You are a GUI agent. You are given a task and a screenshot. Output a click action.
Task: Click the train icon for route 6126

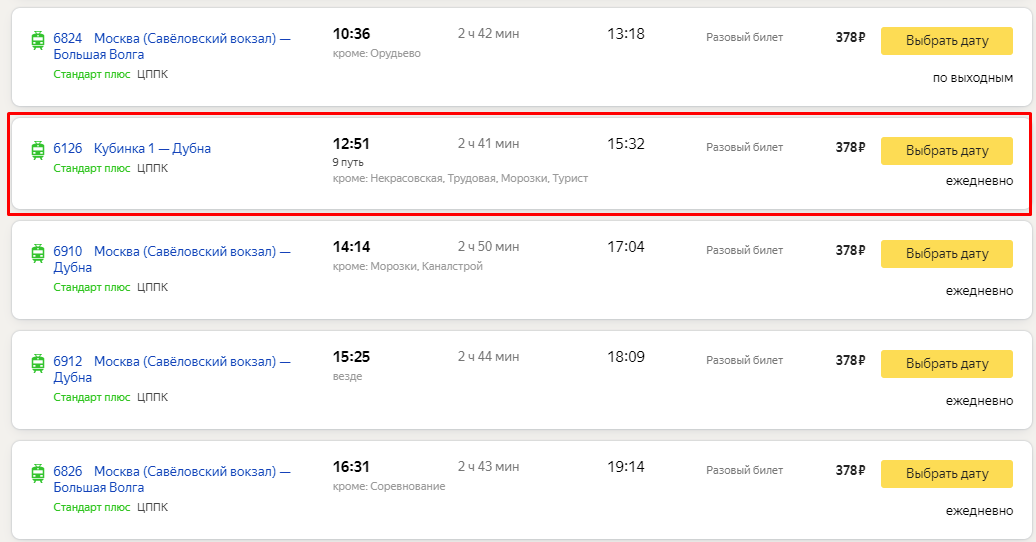38,150
